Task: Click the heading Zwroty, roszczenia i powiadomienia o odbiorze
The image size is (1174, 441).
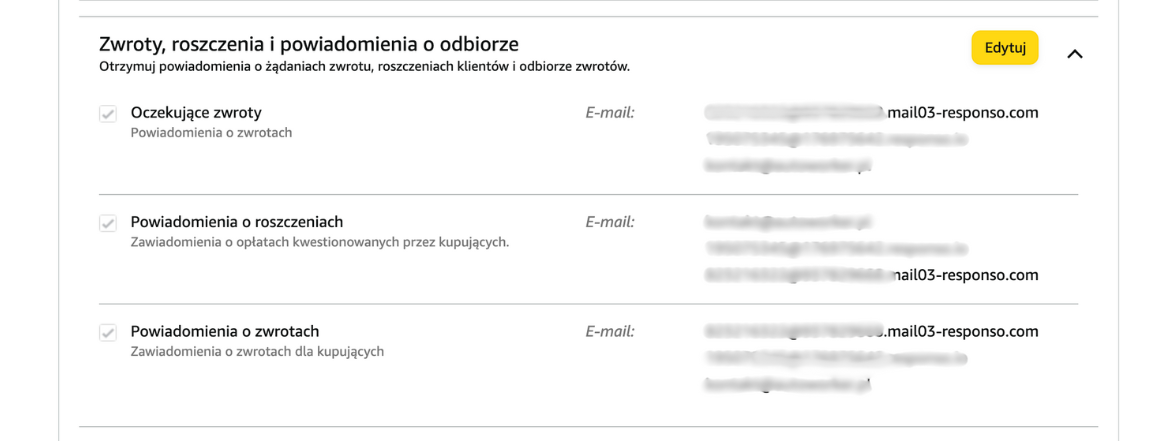Action: point(308,44)
